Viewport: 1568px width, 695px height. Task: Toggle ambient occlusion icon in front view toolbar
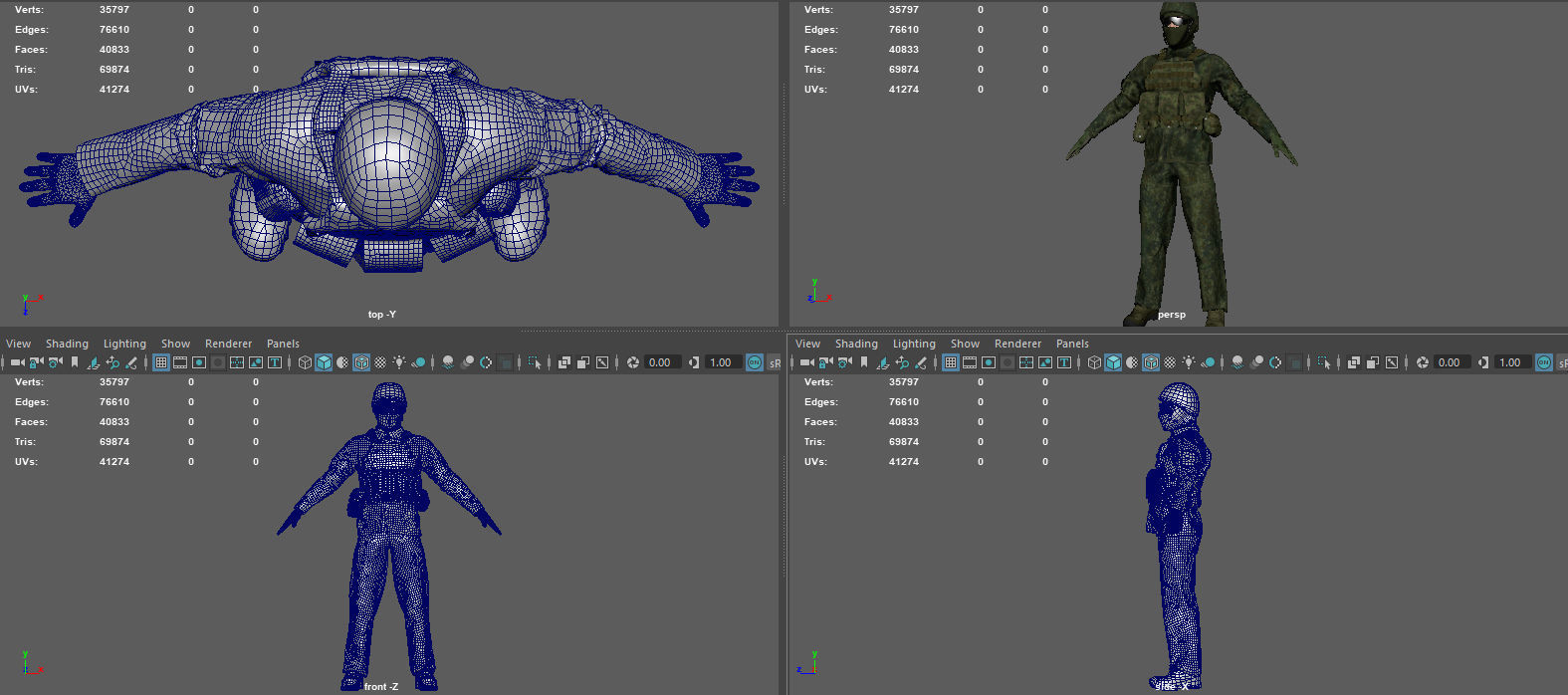tap(448, 362)
